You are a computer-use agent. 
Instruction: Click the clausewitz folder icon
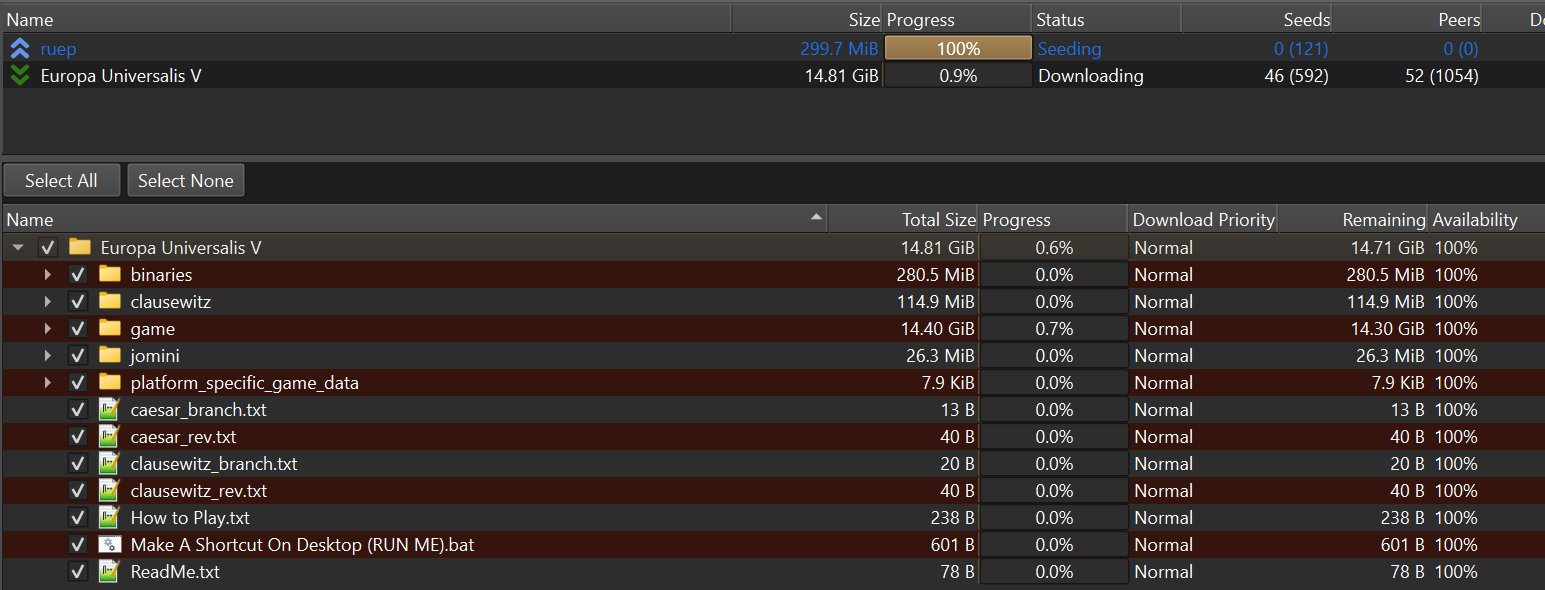110,301
